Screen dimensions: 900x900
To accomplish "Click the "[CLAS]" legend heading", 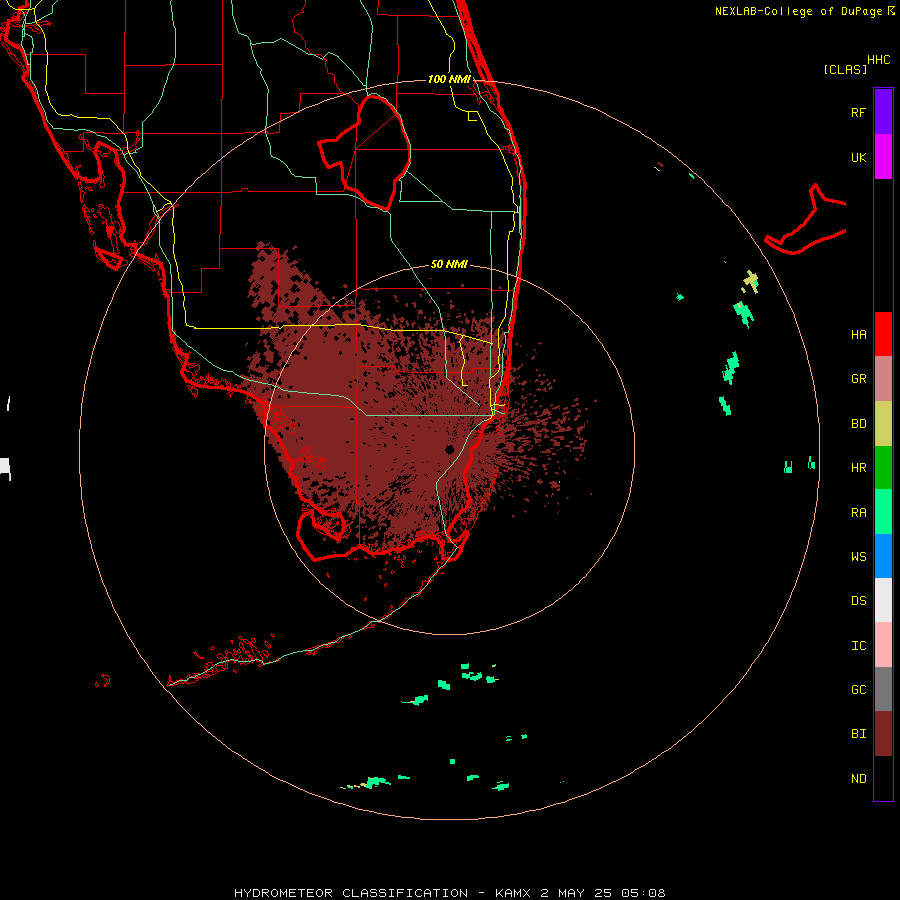I will click(845, 69).
